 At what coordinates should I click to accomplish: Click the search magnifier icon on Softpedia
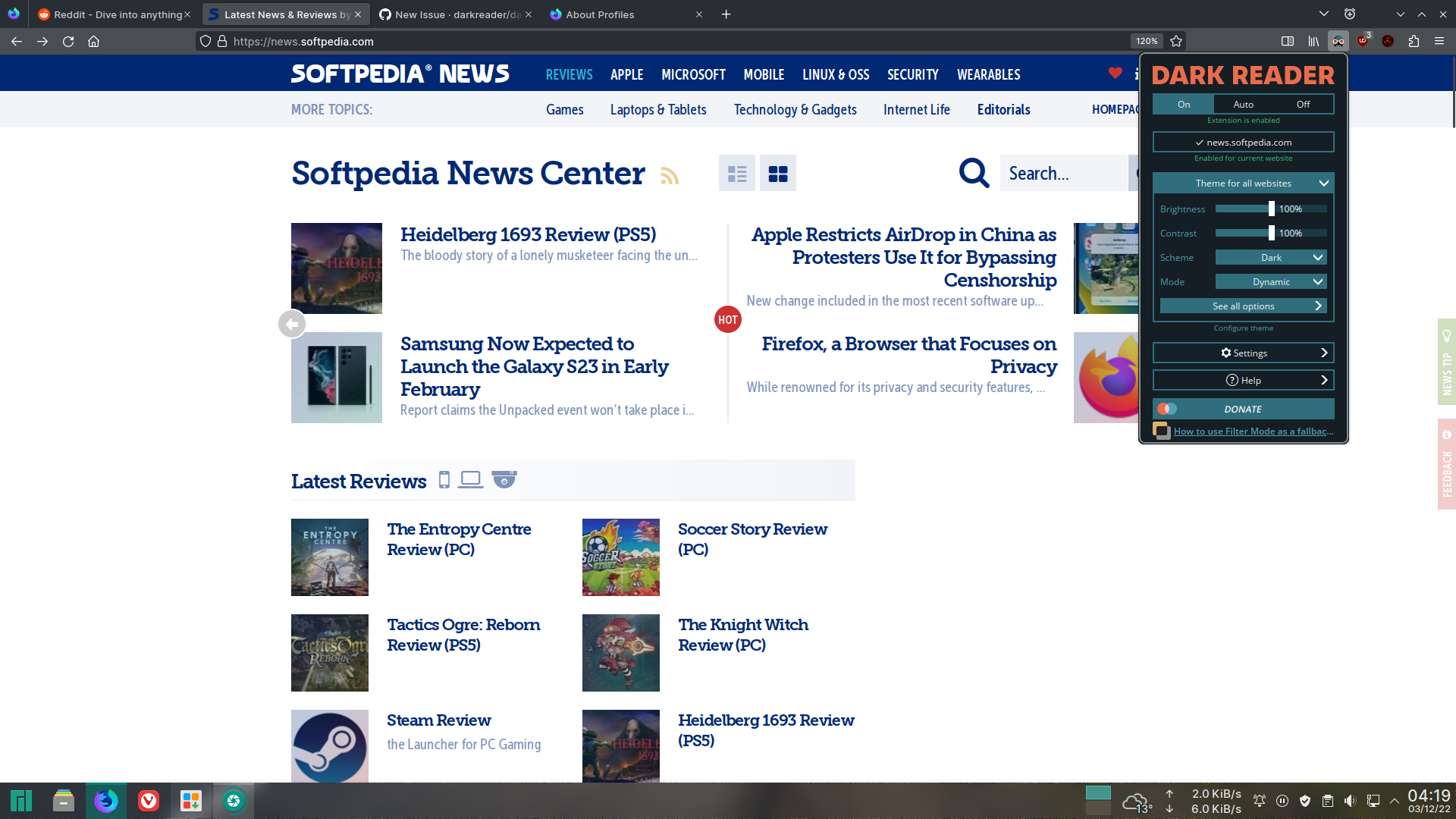pyautogui.click(x=973, y=173)
